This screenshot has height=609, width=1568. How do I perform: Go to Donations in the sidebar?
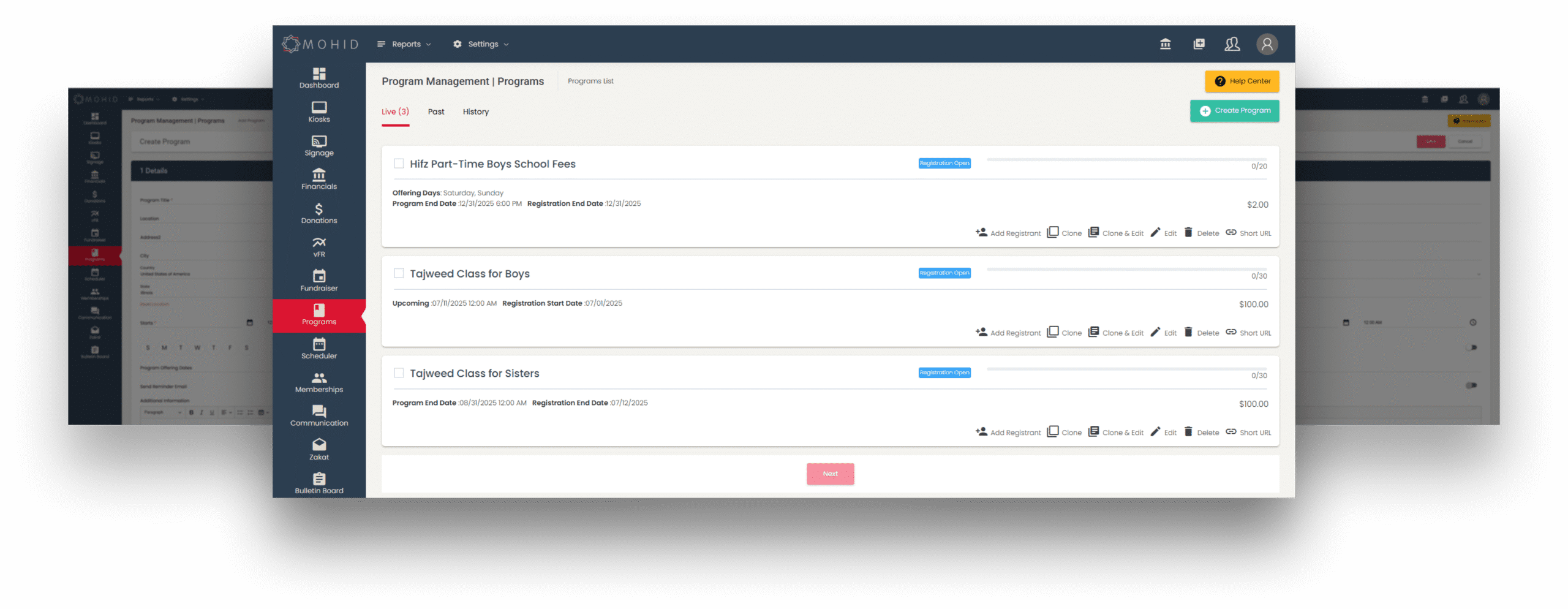(318, 213)
